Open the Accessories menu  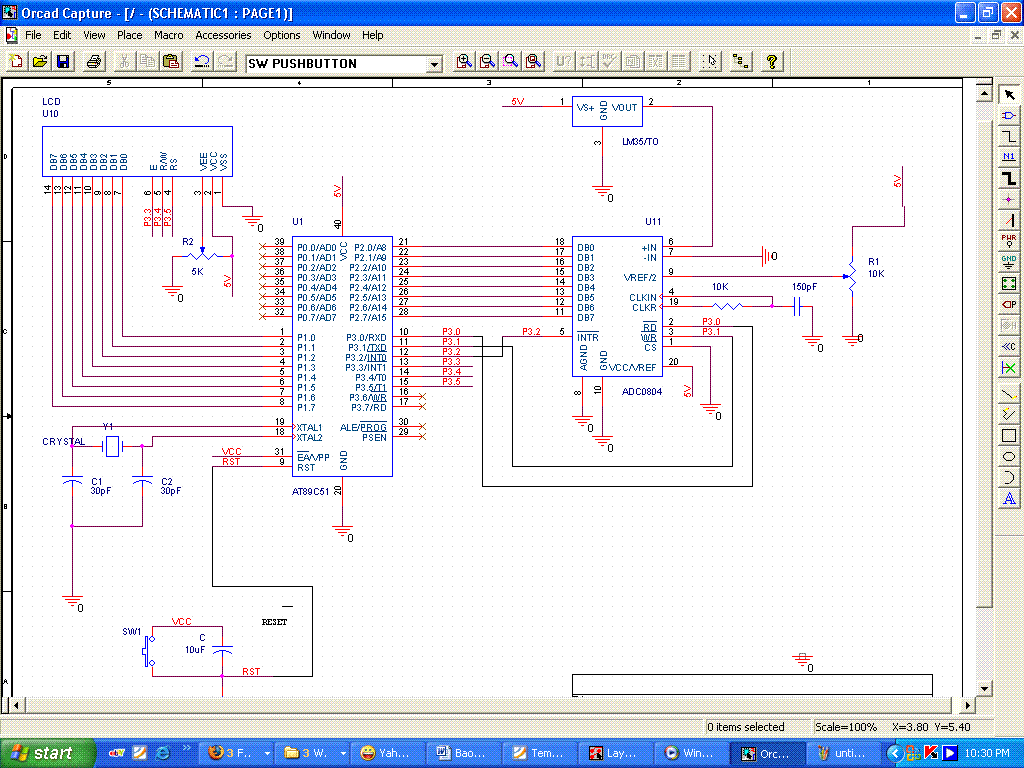pos(223,35)
